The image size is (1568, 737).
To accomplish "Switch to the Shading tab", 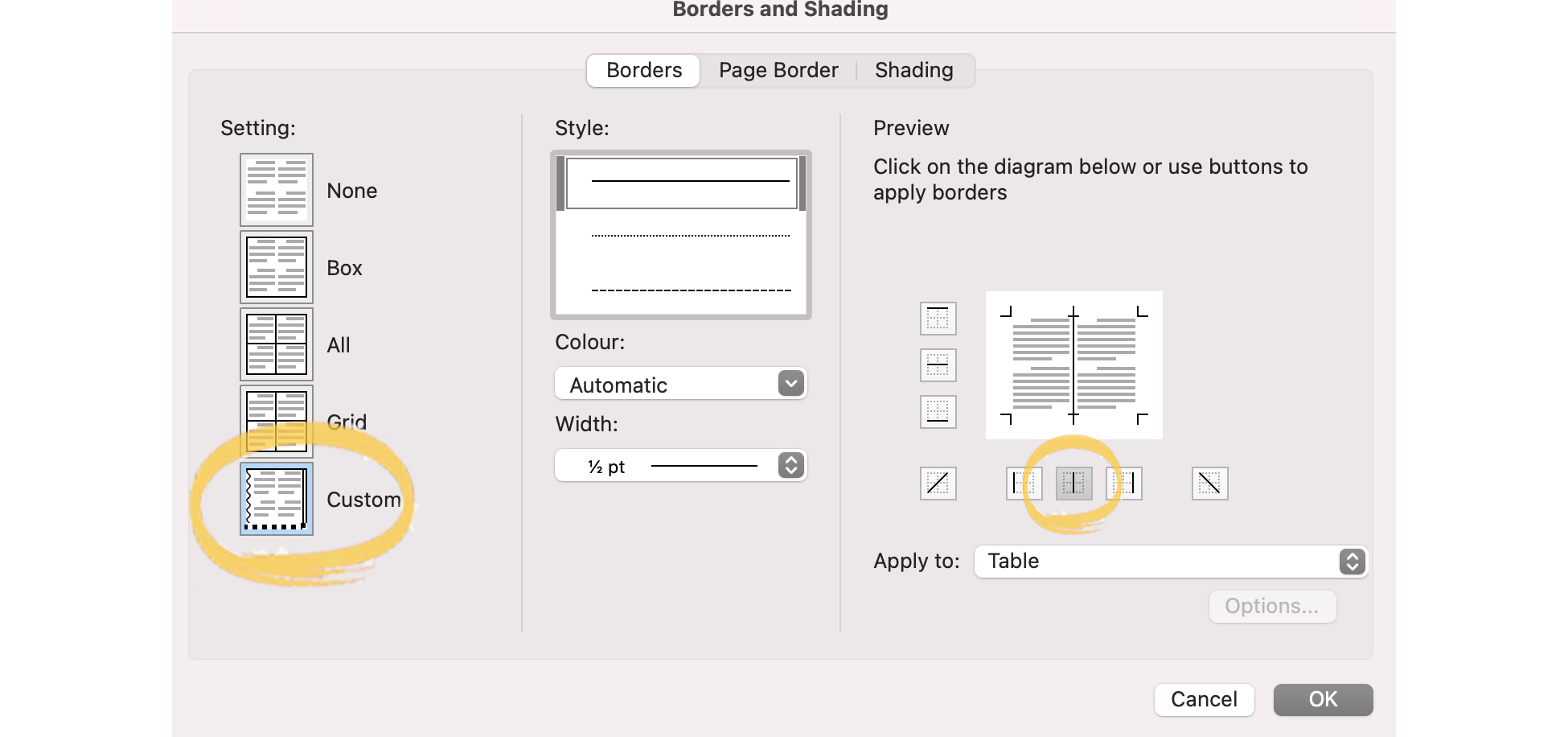I will point(913,70).
